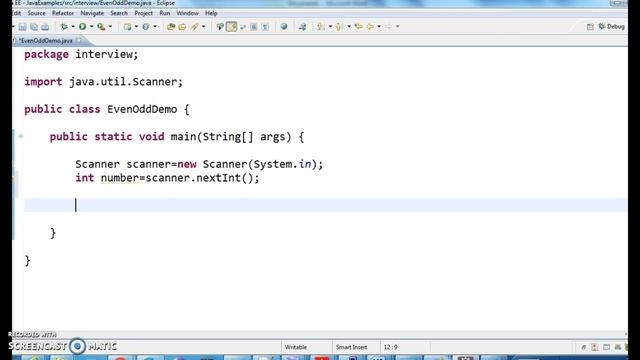Navigate back with the yellow arrow

pyautogui.click(x=370, y=27)
